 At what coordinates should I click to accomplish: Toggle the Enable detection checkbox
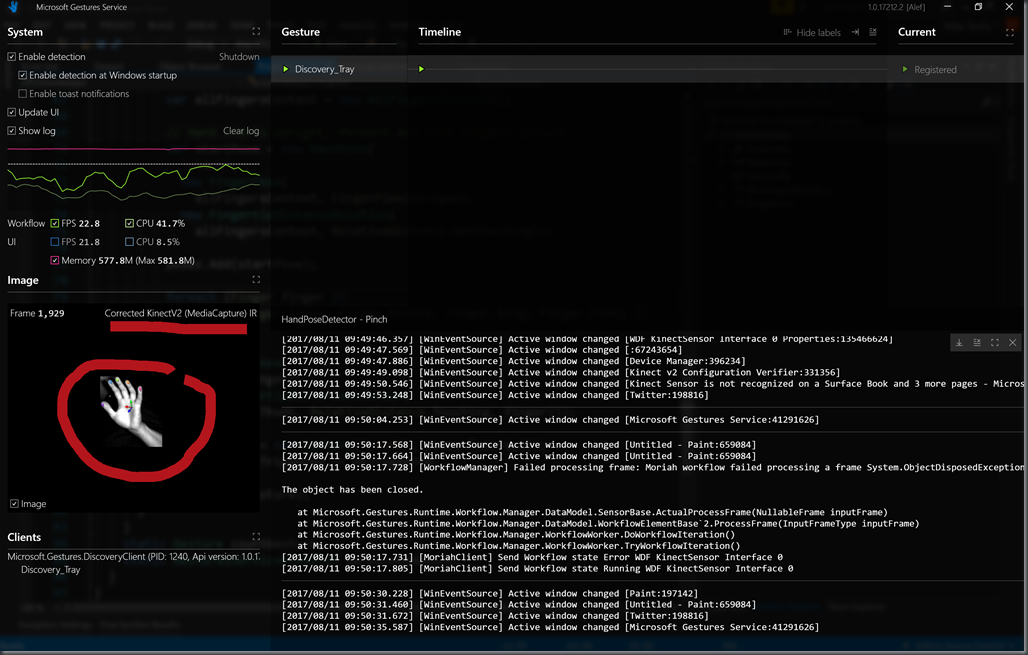pyautogui.click(x=12, y=57)
